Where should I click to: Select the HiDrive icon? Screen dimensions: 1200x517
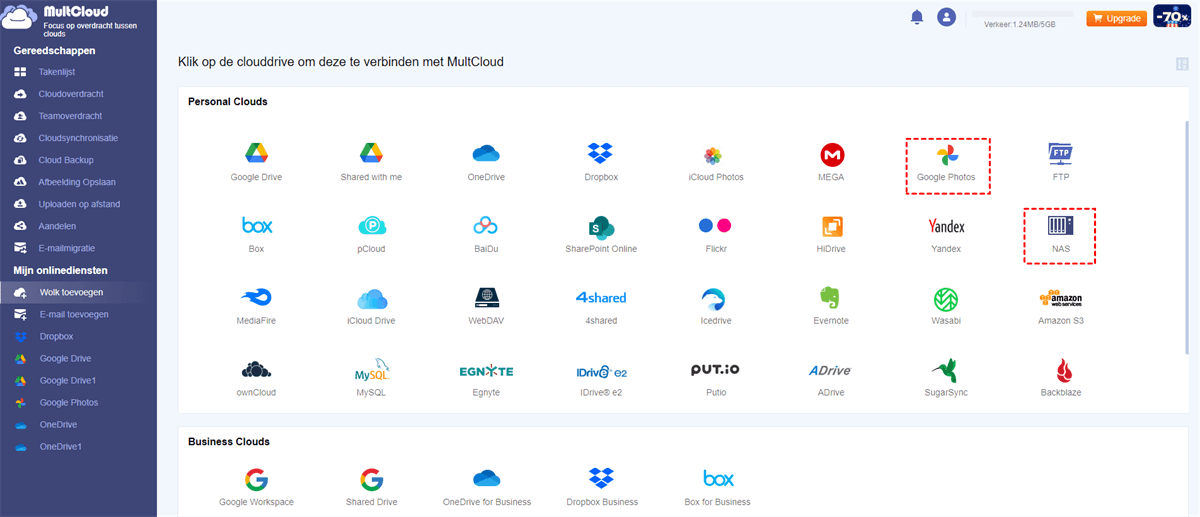[831, 226]
